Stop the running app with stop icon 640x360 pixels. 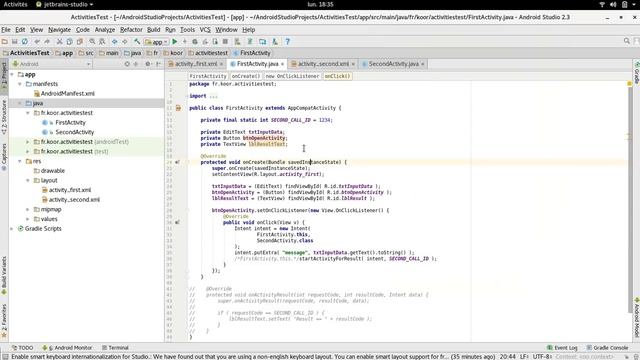[x=225, y=42]
